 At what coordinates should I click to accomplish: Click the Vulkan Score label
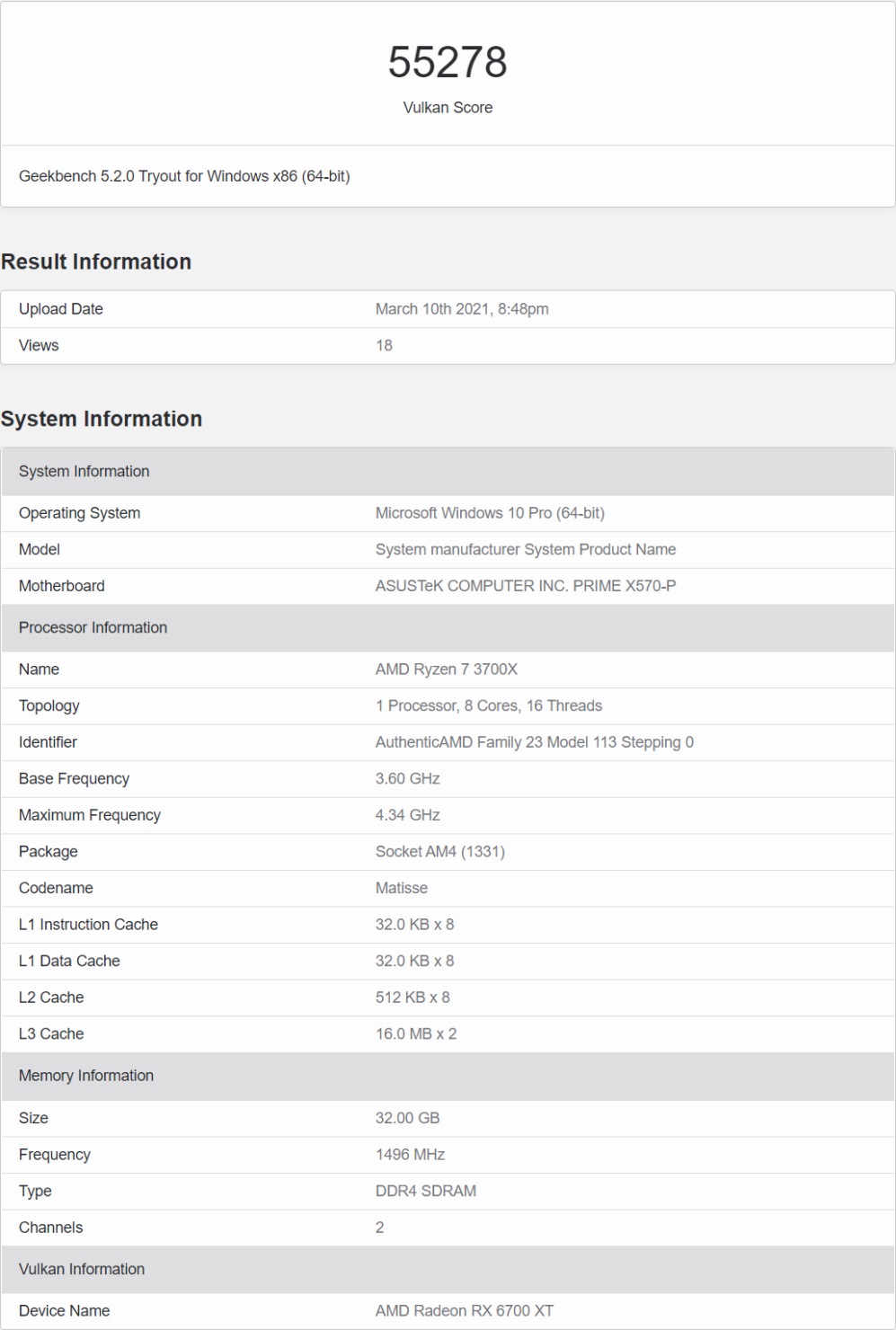pyautogui.click(x=448, y=108)
